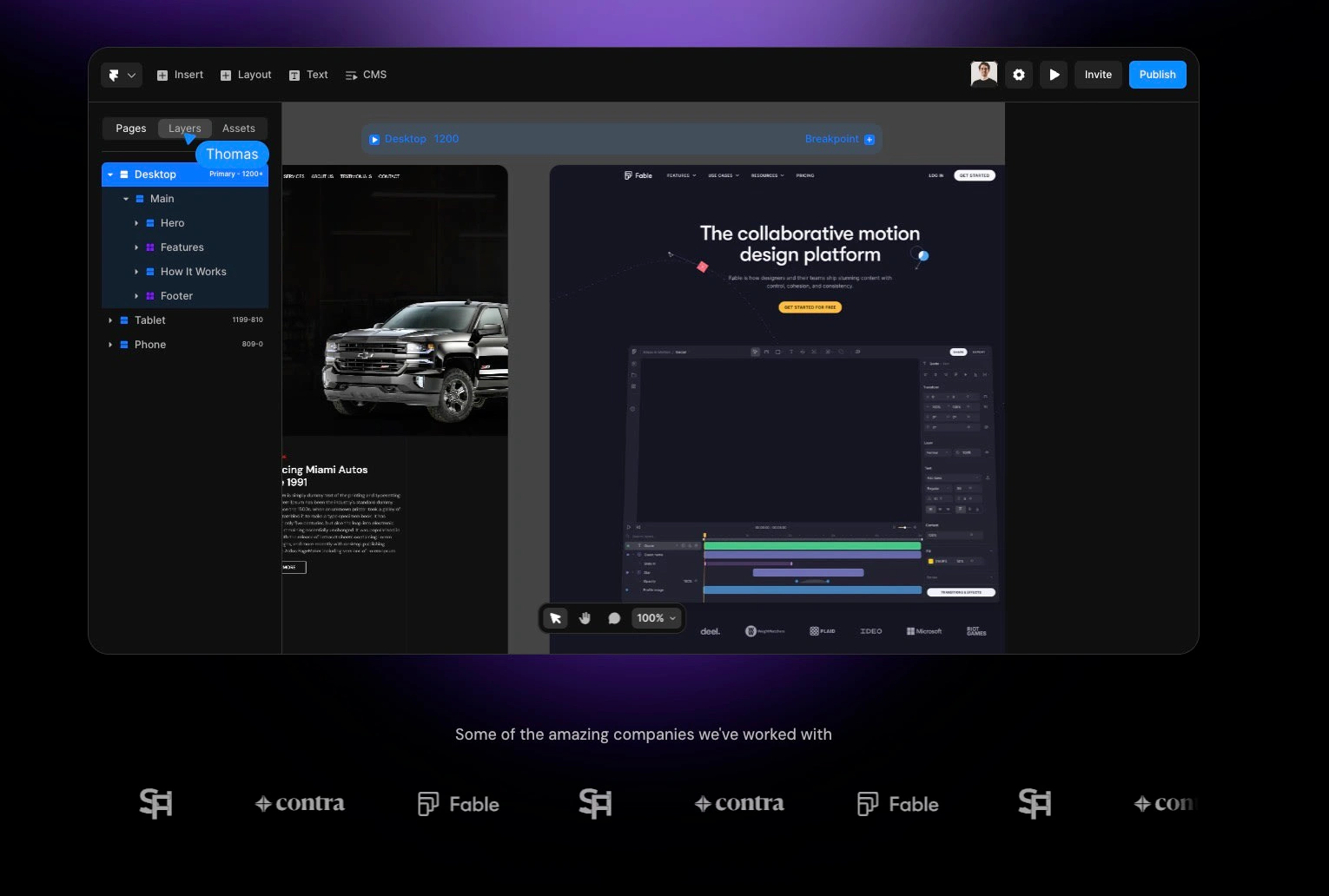Click the Microsoft logo in preview
The image size is (1329, 896).
point(924,631)
